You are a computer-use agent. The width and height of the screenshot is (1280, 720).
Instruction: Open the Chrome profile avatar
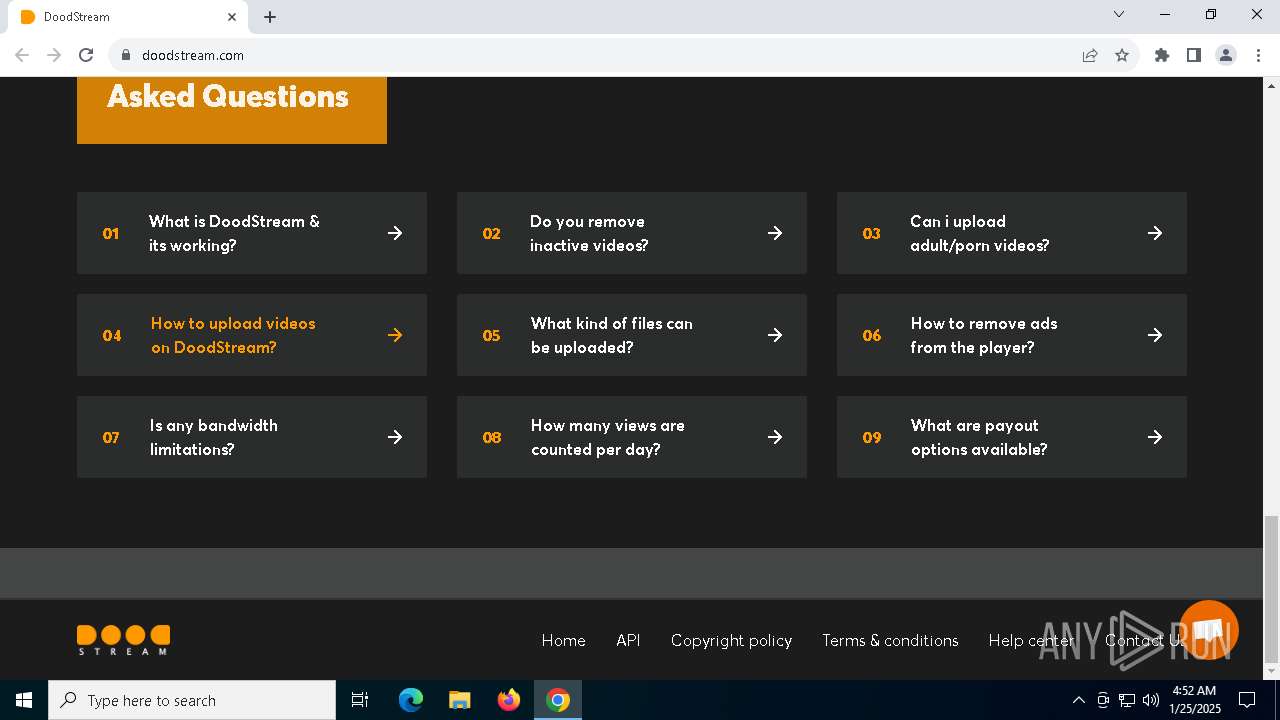click(1226, 55)
